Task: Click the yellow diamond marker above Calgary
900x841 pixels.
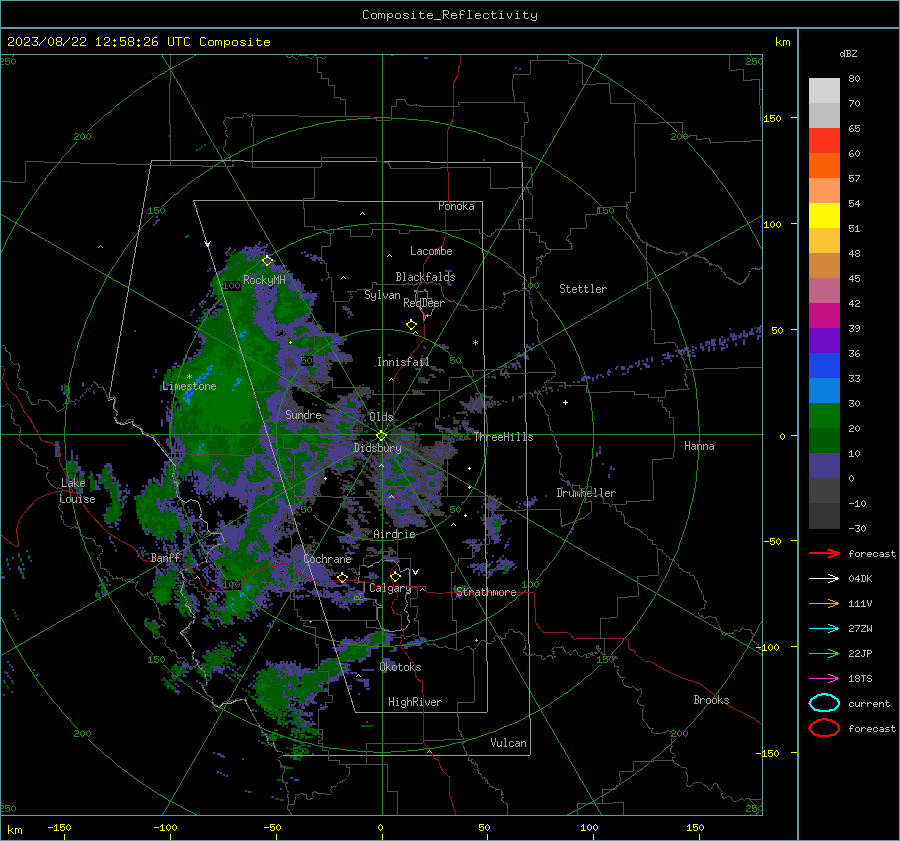Action: [x=395, y=576]
